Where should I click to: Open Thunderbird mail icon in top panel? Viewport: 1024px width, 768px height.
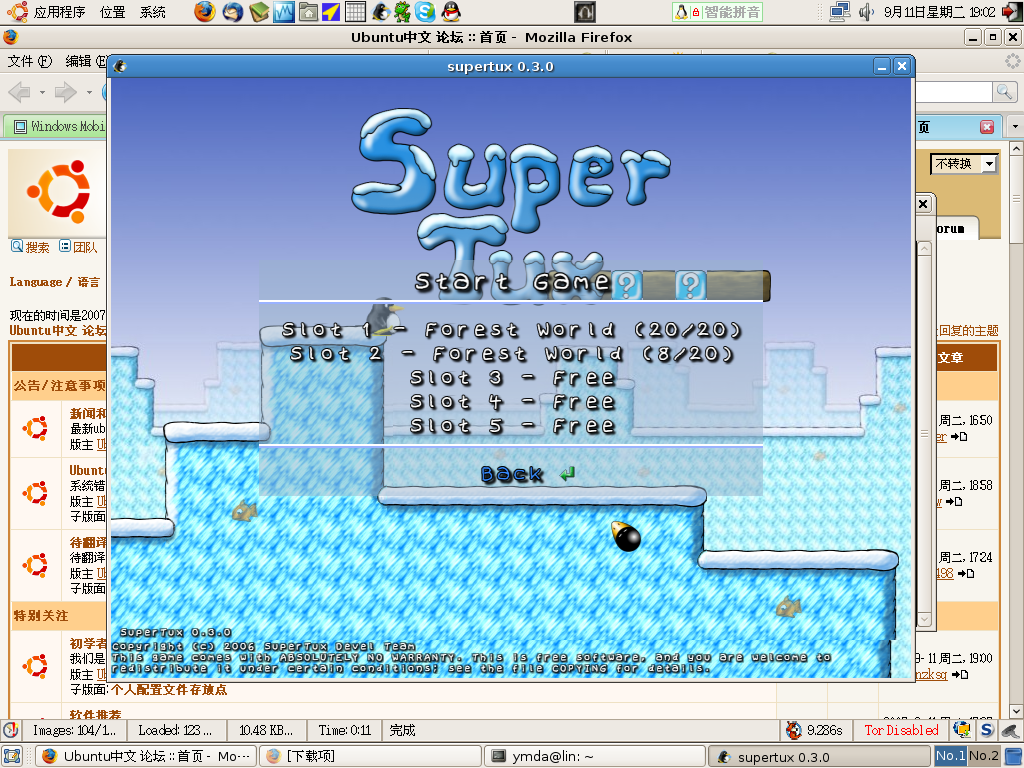point(232,12)
